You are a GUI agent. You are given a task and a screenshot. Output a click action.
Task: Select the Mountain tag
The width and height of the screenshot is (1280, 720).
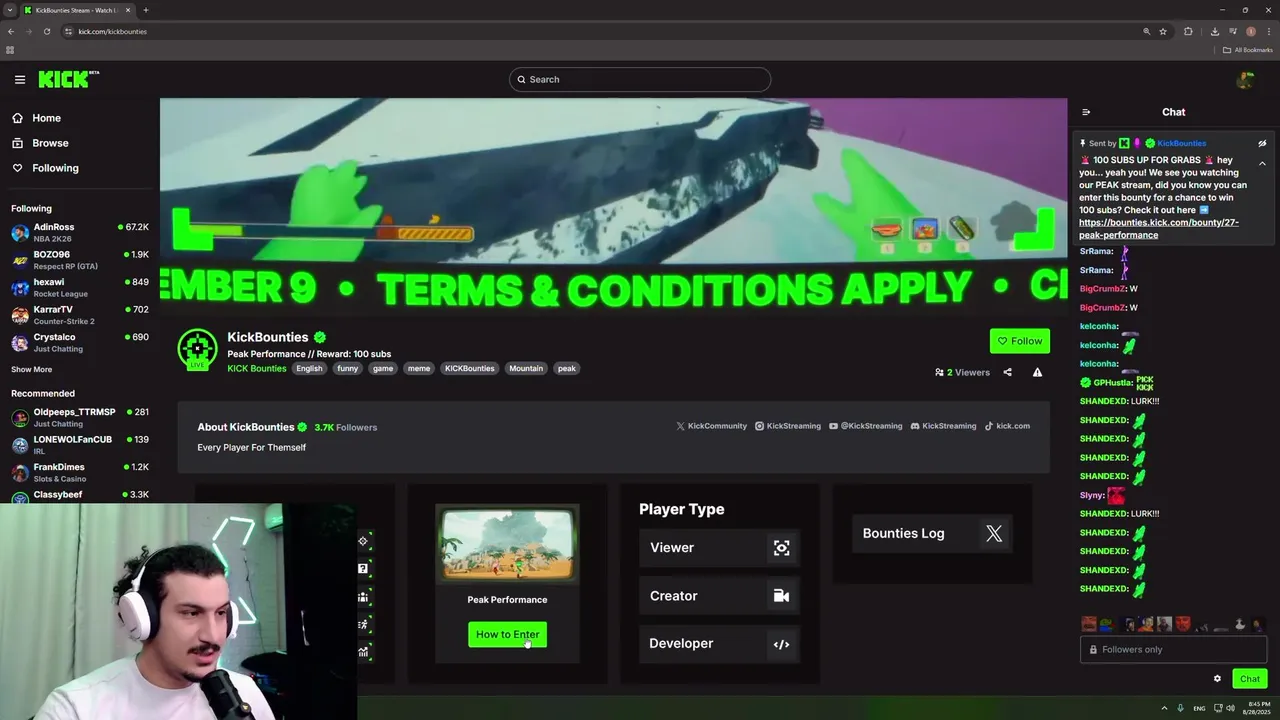pos(526,368)
